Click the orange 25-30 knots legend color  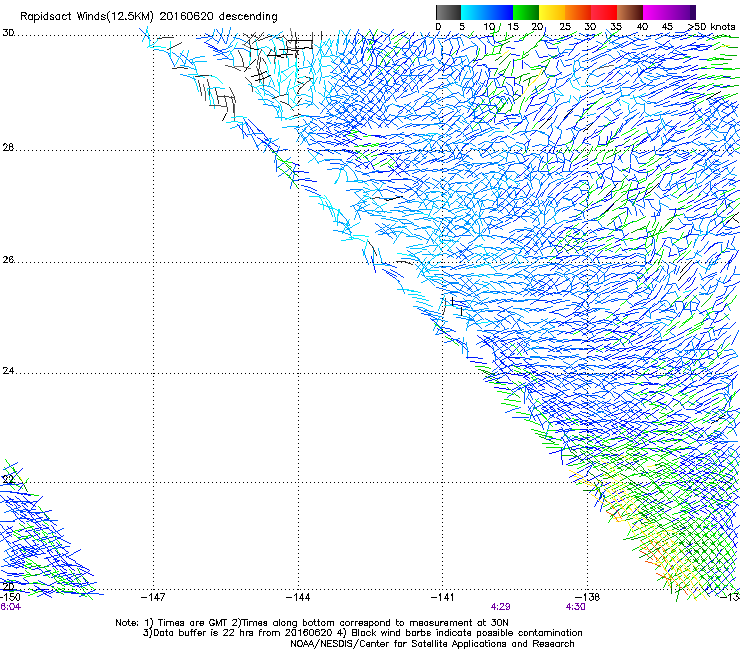[578, 12]
